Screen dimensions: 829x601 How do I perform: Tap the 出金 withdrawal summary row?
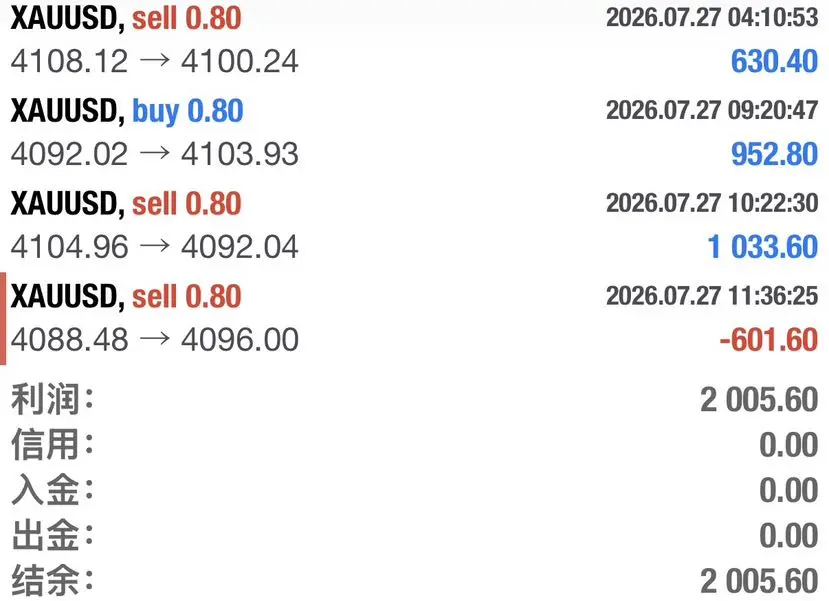(414, 535)
